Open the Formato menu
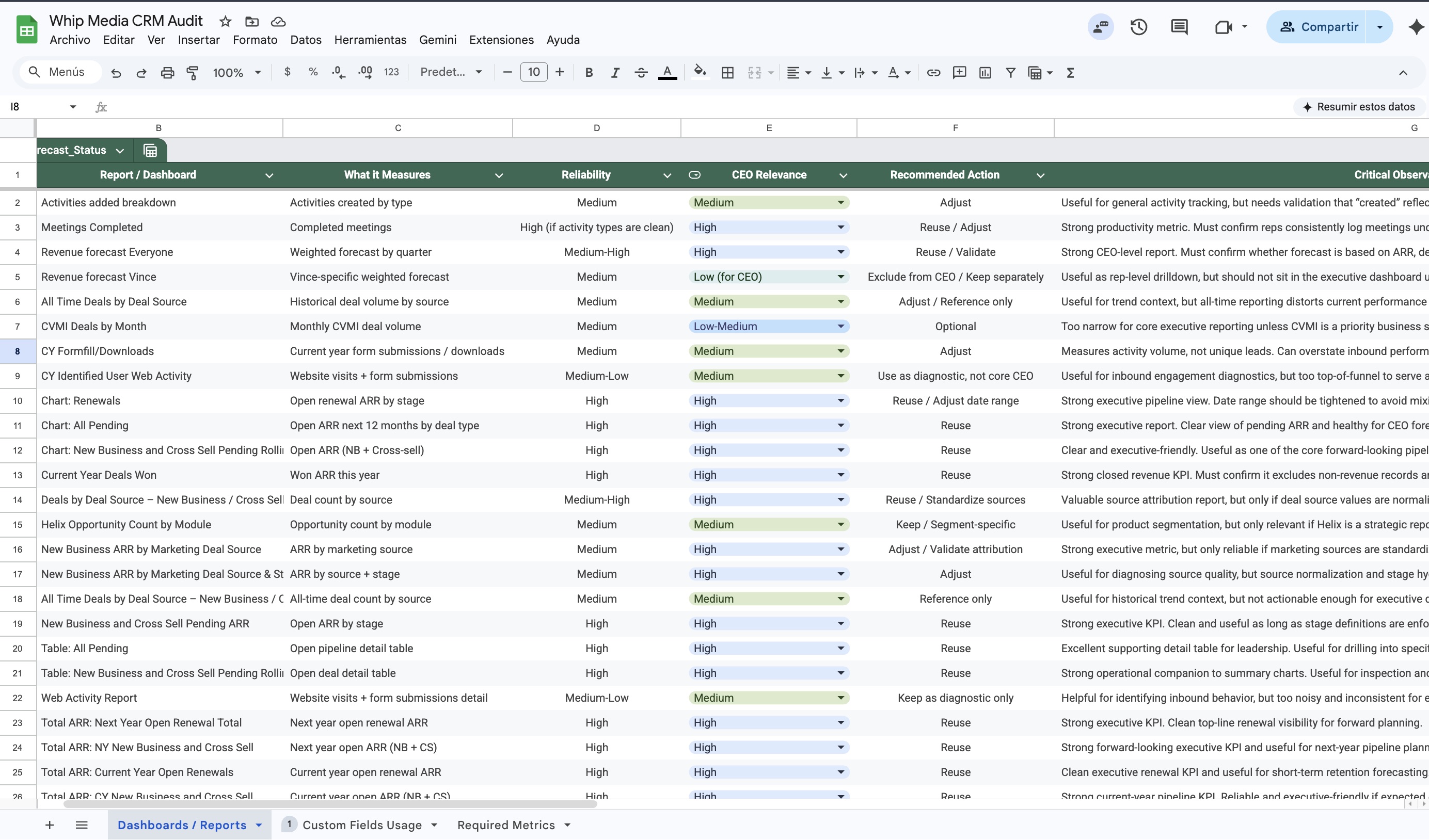This screenshot has width=1429, height=840. (x=255, y=40)
